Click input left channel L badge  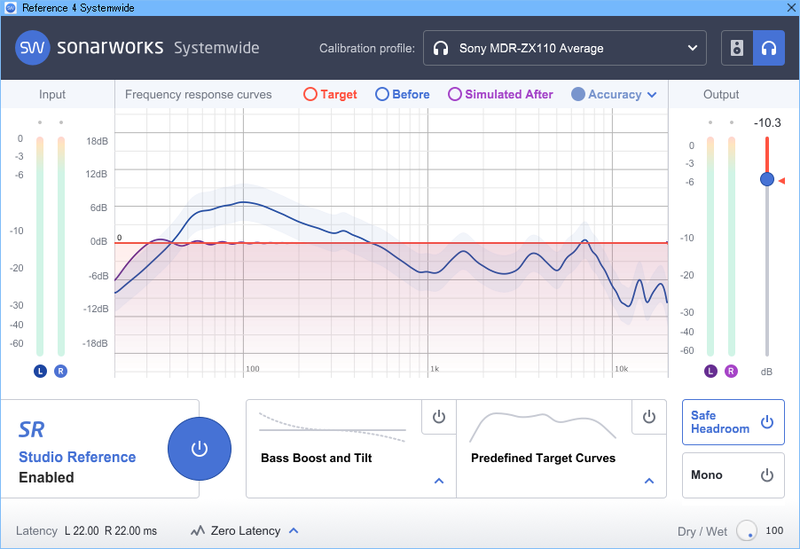(x=40, y=371)
